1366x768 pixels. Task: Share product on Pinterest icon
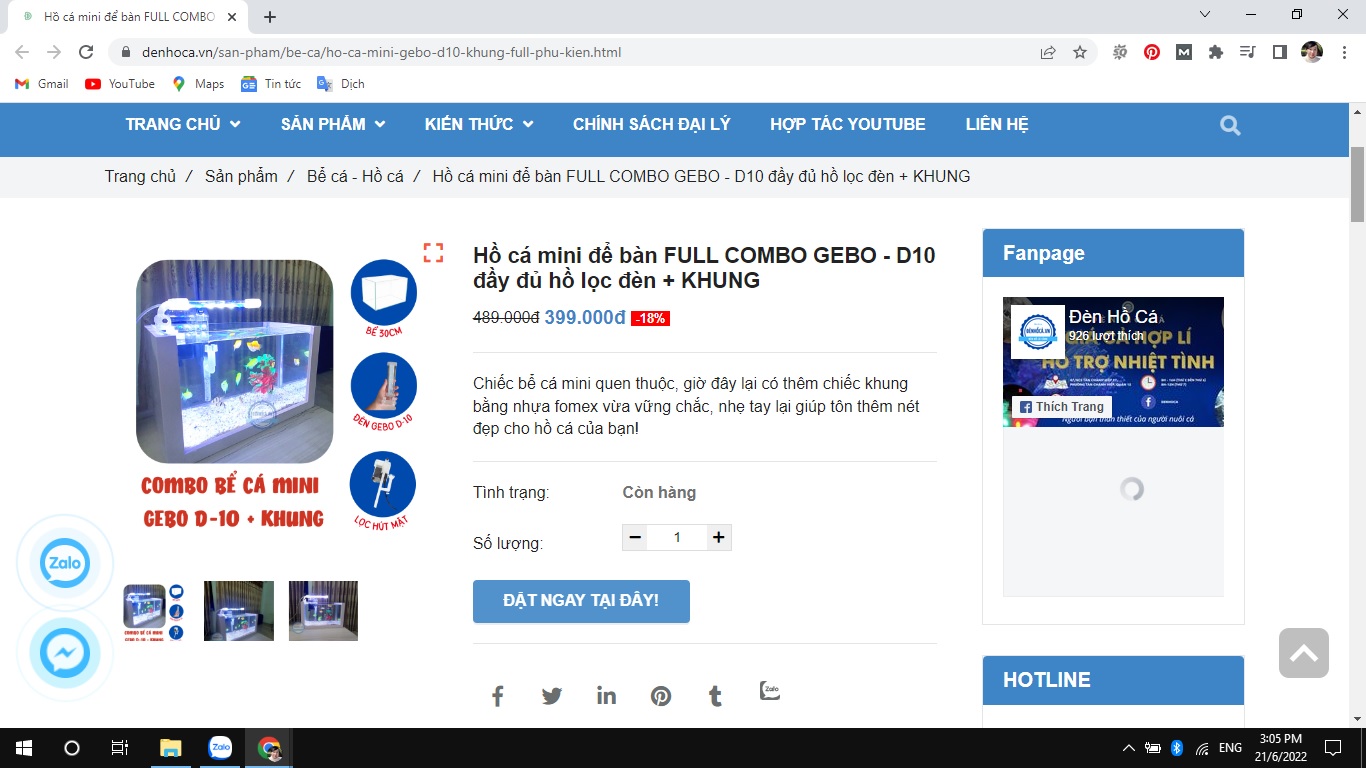pyautogui.click(x=661, y=696)
